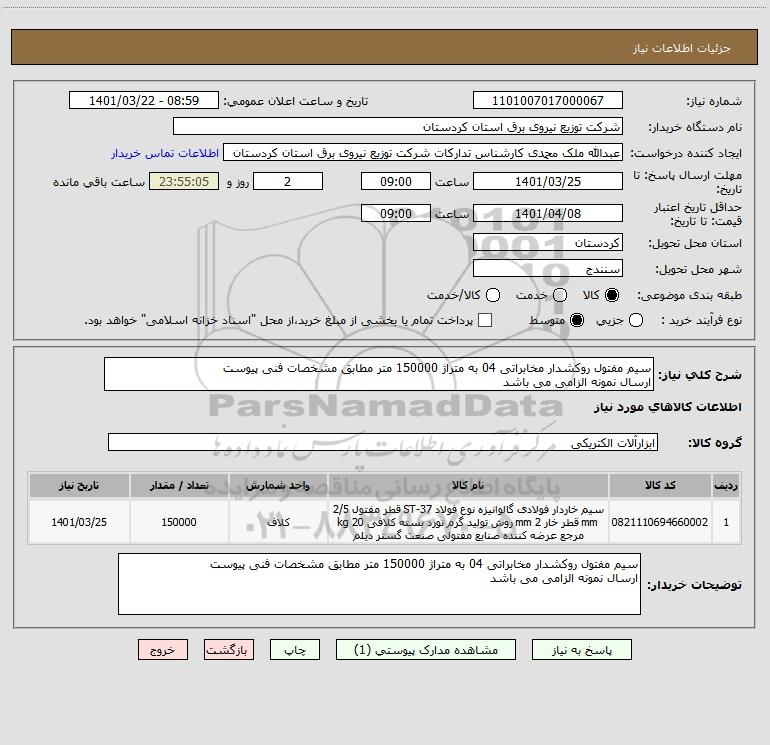Click the countdown timer 23:55:05 field

coord(184,181)
